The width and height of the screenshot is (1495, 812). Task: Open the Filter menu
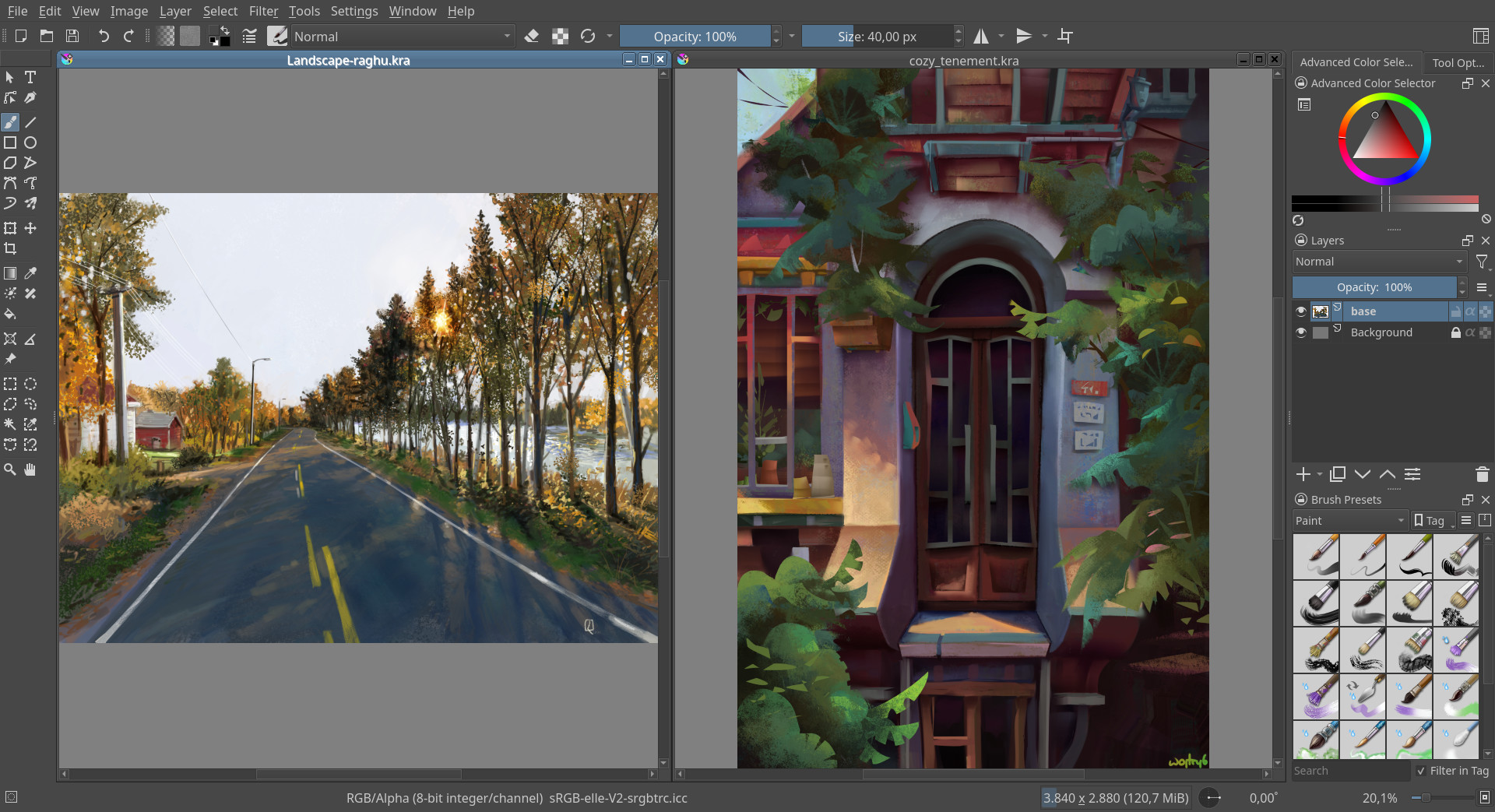click(263, 11)
